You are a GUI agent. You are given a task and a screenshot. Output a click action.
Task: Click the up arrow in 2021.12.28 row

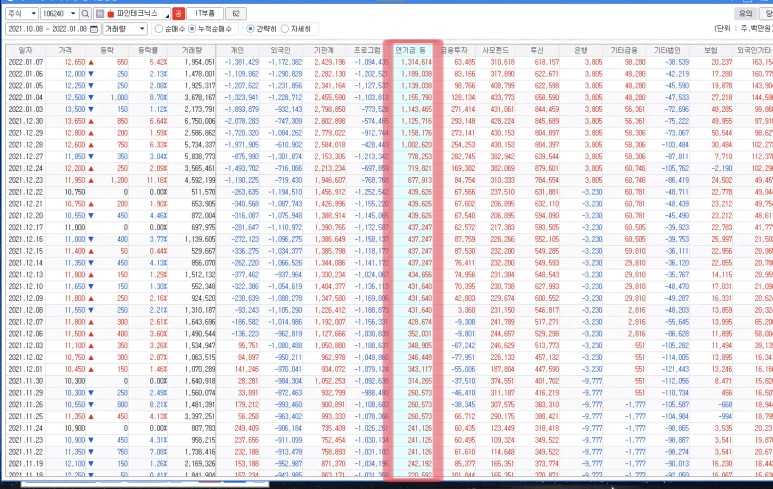(x=91, y=145)
